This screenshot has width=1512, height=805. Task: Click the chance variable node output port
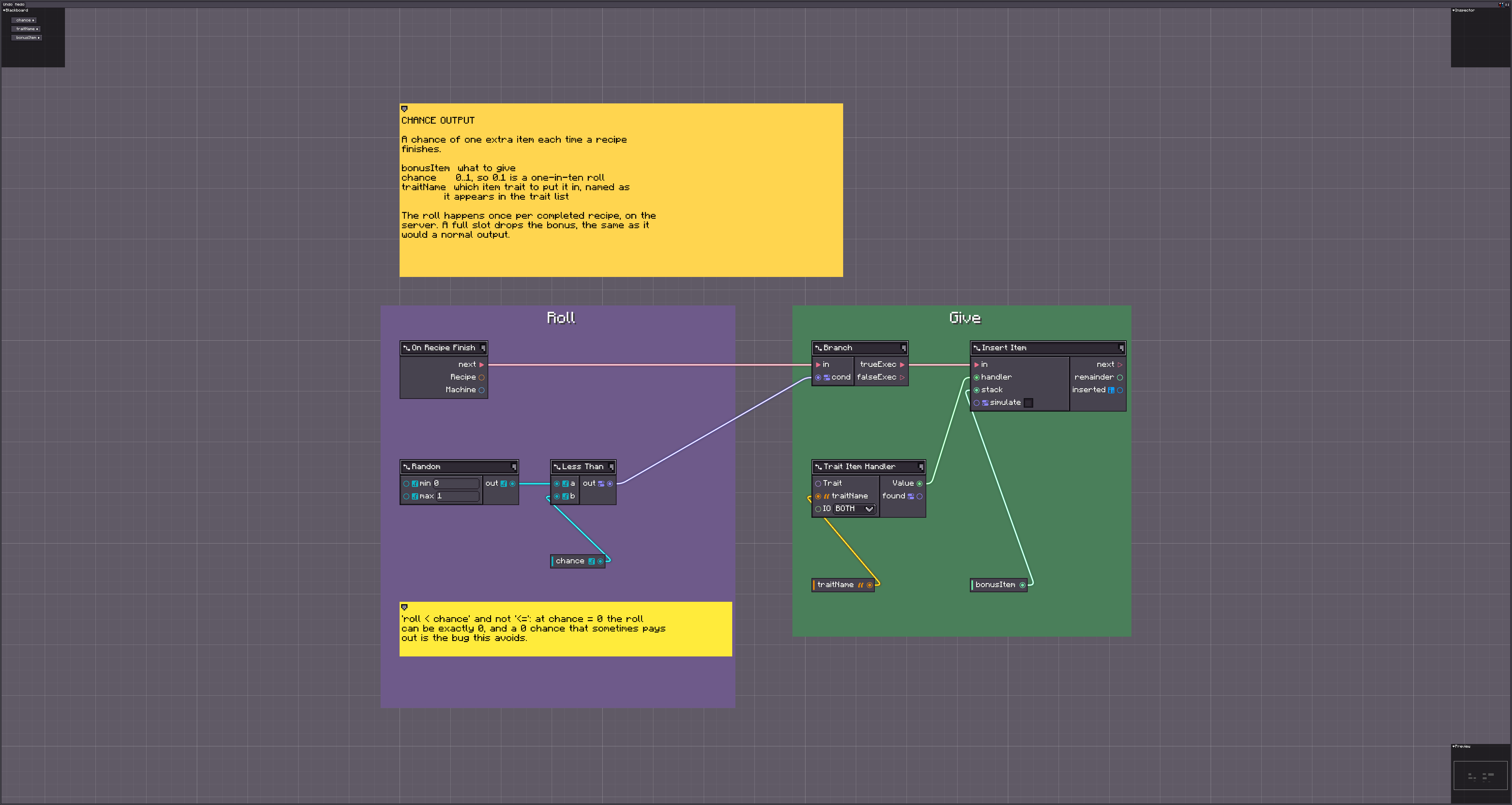(x=600, y=561)
